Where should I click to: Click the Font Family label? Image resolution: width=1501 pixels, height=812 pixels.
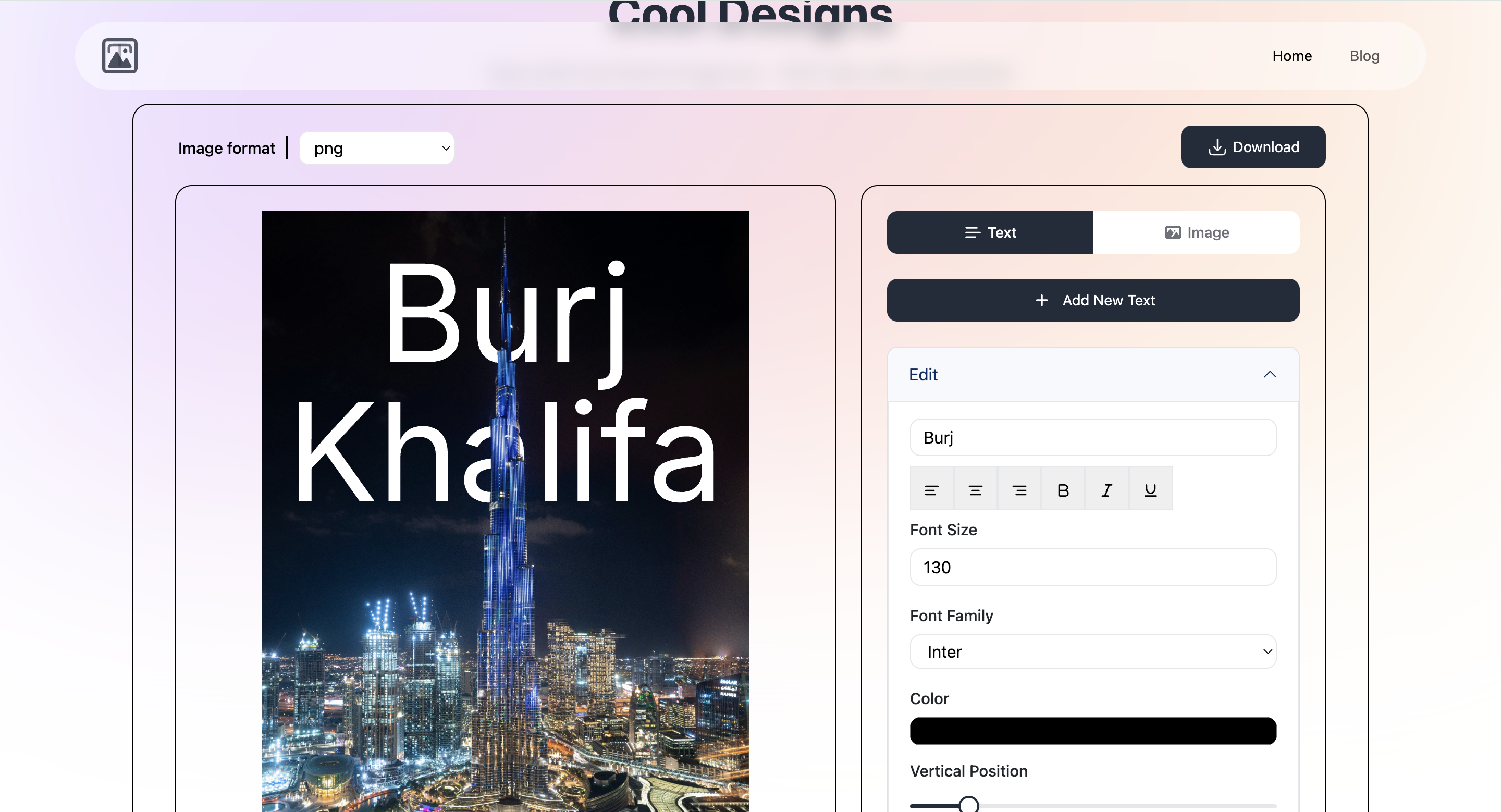952,616
